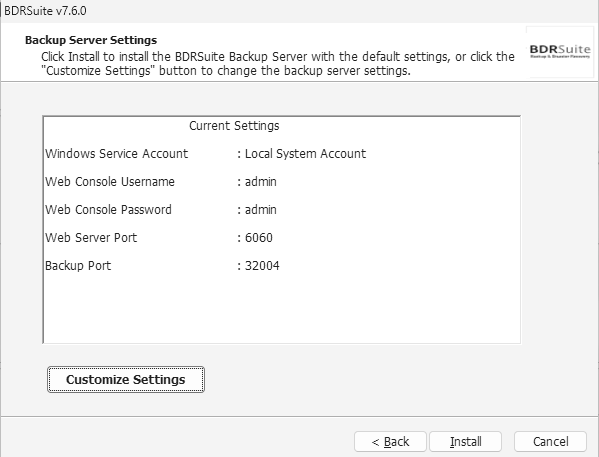Image resolution: width=599 pixels, height=457 pixels.
Task: Select the Web Console Password label
Action: coord(108,209)
